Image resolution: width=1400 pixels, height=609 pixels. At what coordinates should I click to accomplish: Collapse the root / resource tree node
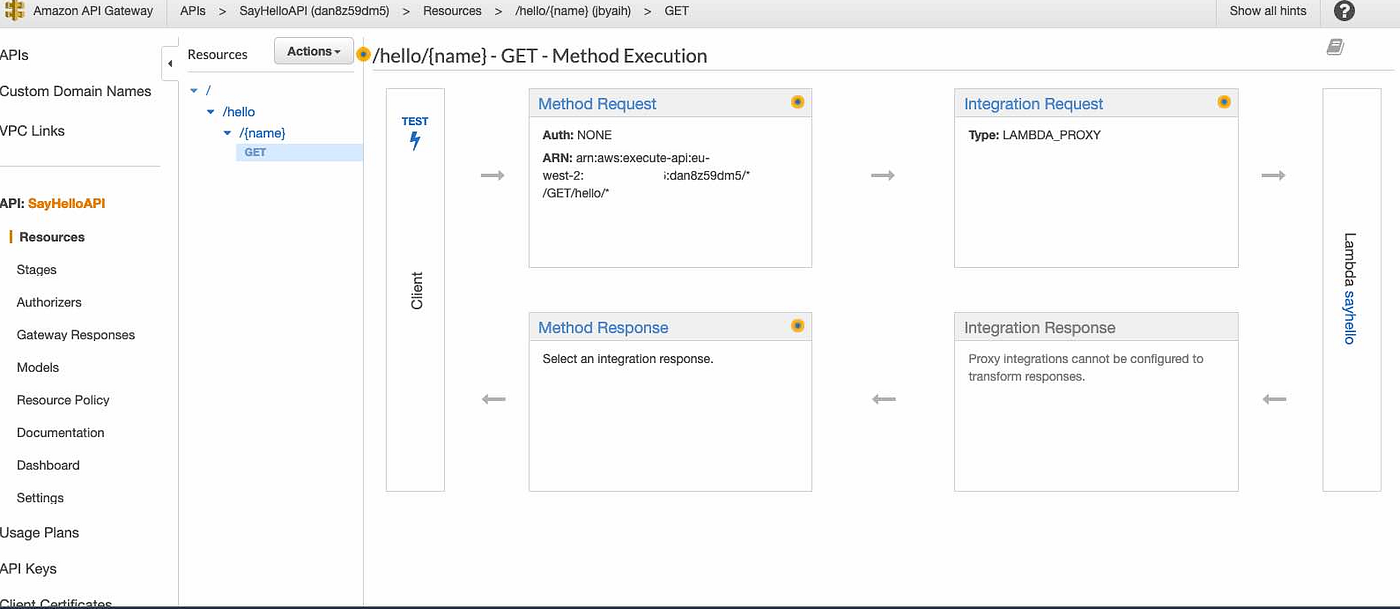coord(194,91)
